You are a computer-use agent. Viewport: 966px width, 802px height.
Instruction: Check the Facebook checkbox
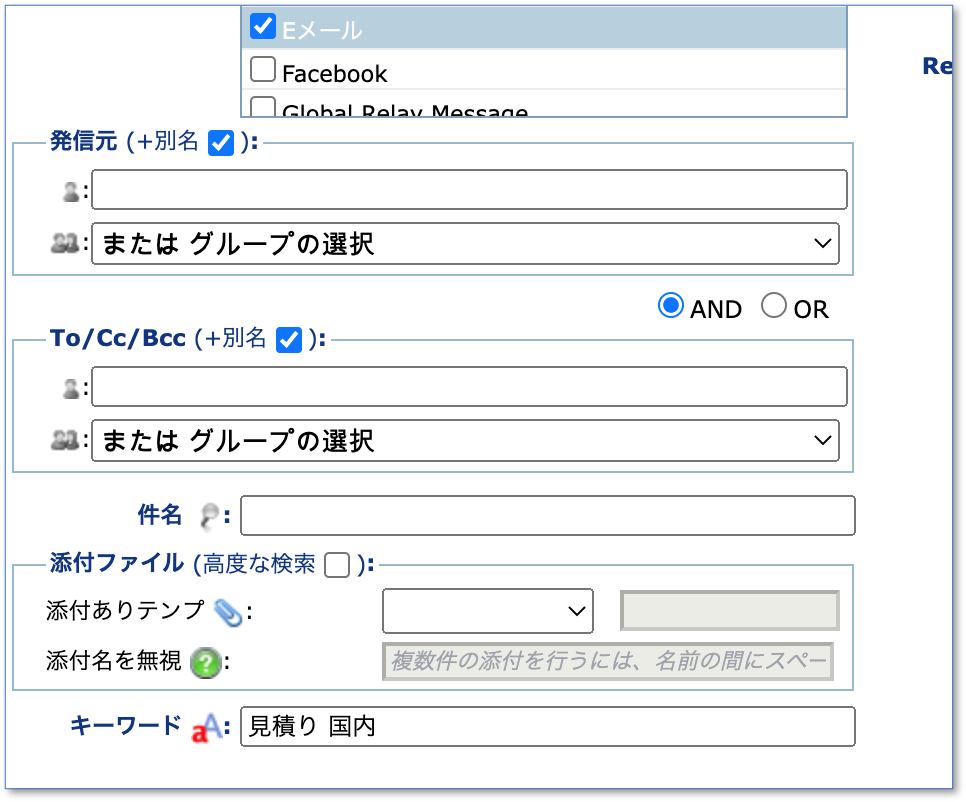tap(263, 69)
